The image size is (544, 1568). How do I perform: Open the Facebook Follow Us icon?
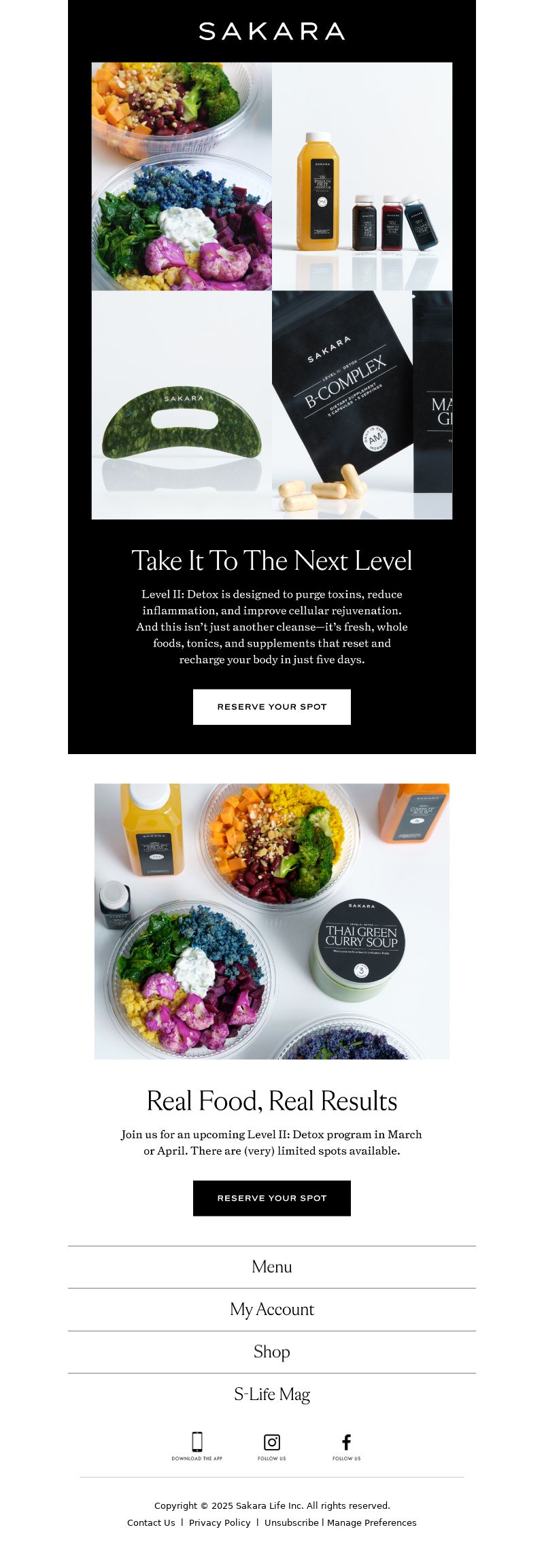(x=347, y=1446)
